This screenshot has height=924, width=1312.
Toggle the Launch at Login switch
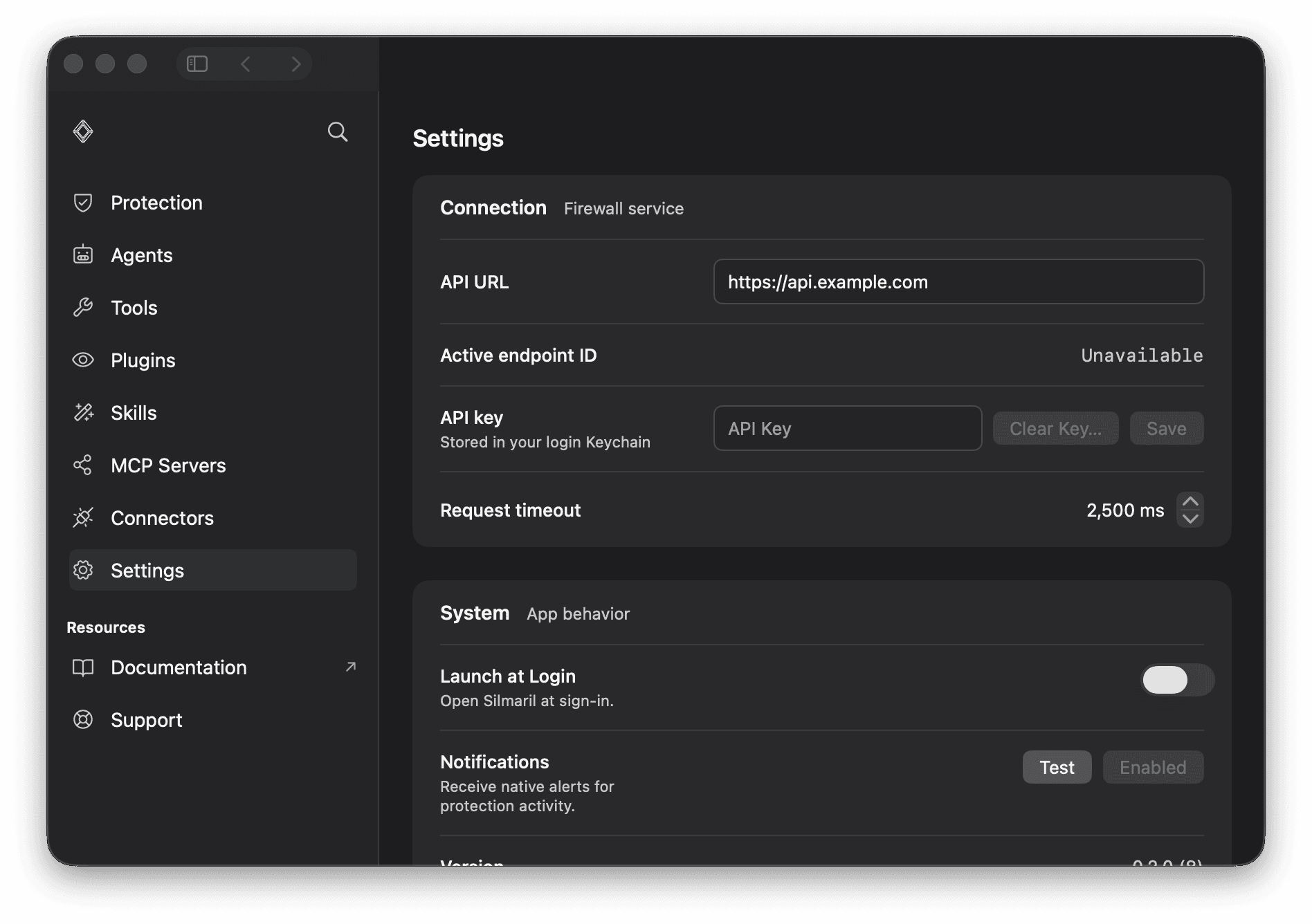click(1177, 680)
